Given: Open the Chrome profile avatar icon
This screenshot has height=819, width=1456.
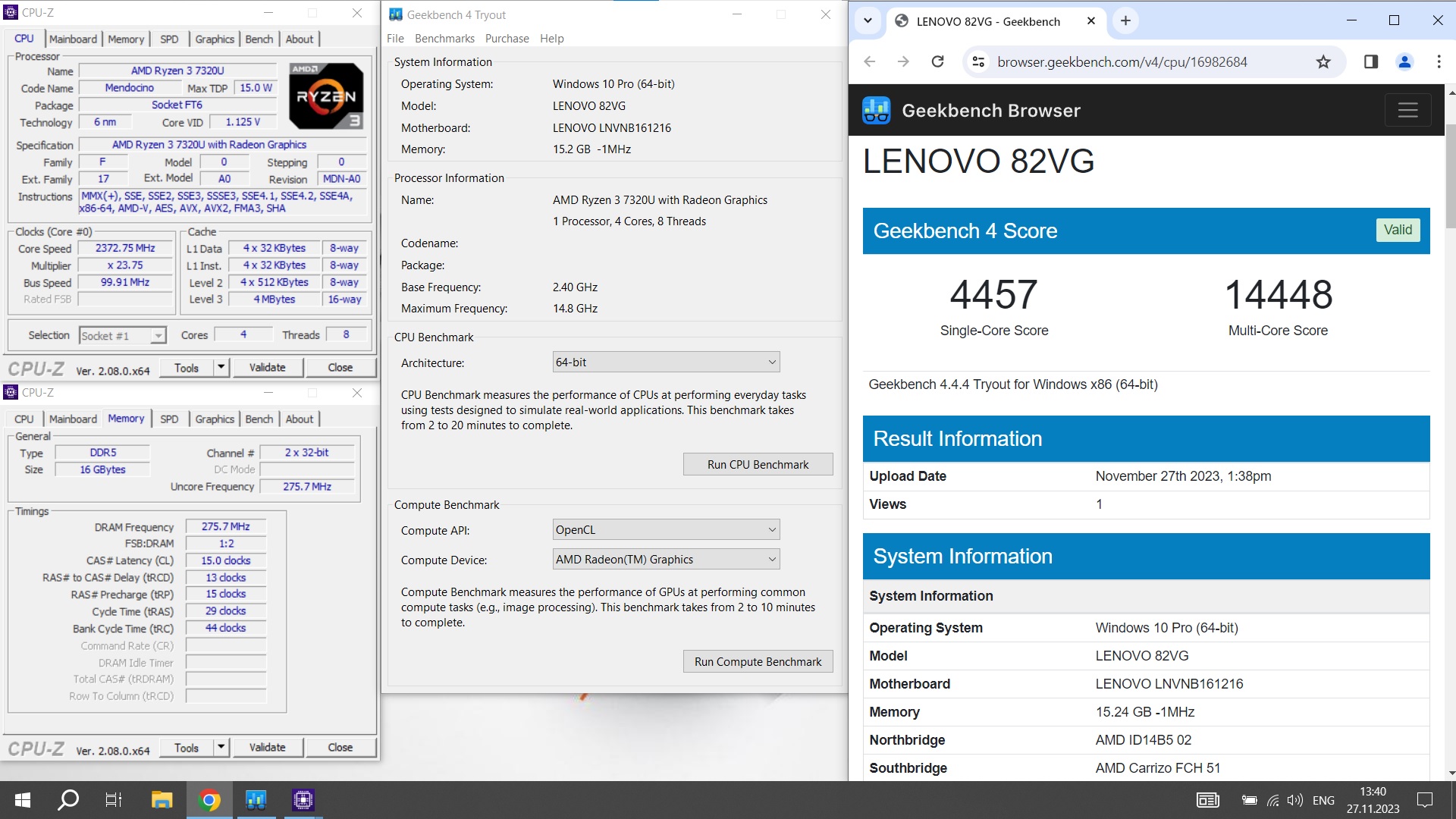Looking at the screenshot, I should [1404, 62].
